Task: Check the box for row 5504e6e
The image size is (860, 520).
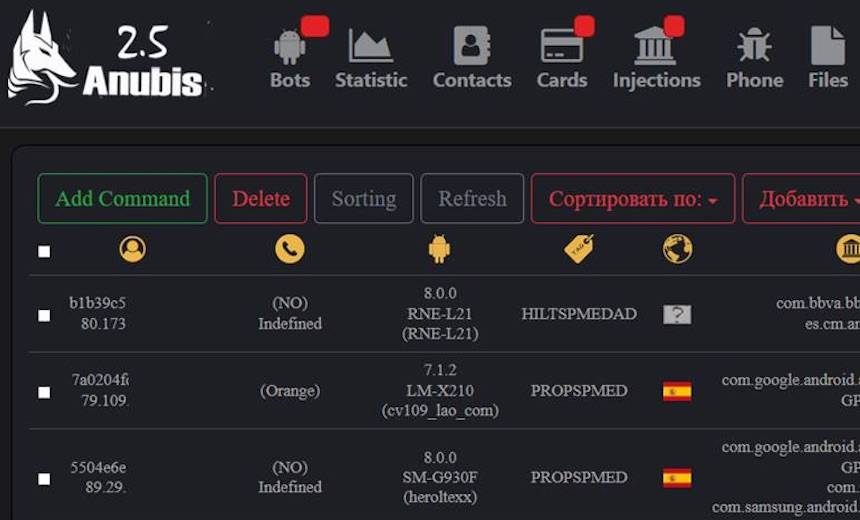Action: 44,479
